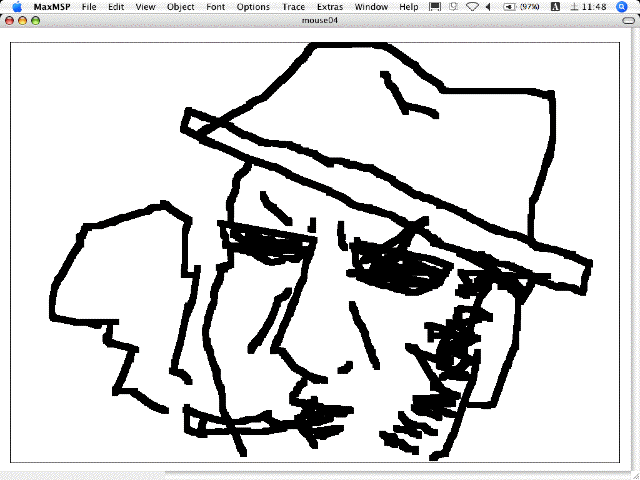
Task: Open the View menu
Action: coord(145,7)
